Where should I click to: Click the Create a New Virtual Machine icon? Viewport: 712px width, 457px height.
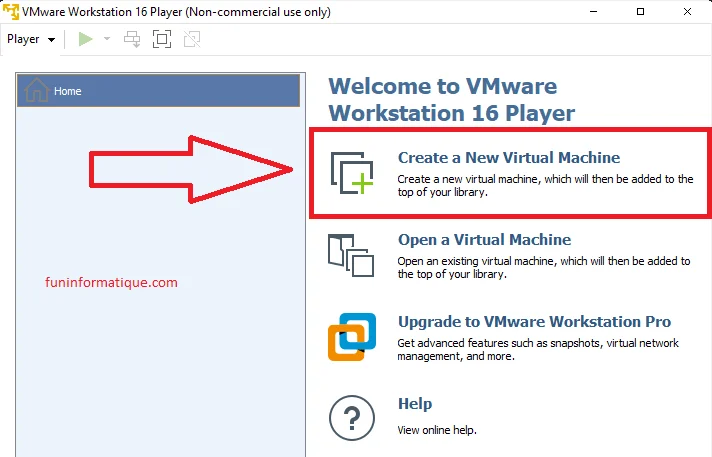click(352, 173)
